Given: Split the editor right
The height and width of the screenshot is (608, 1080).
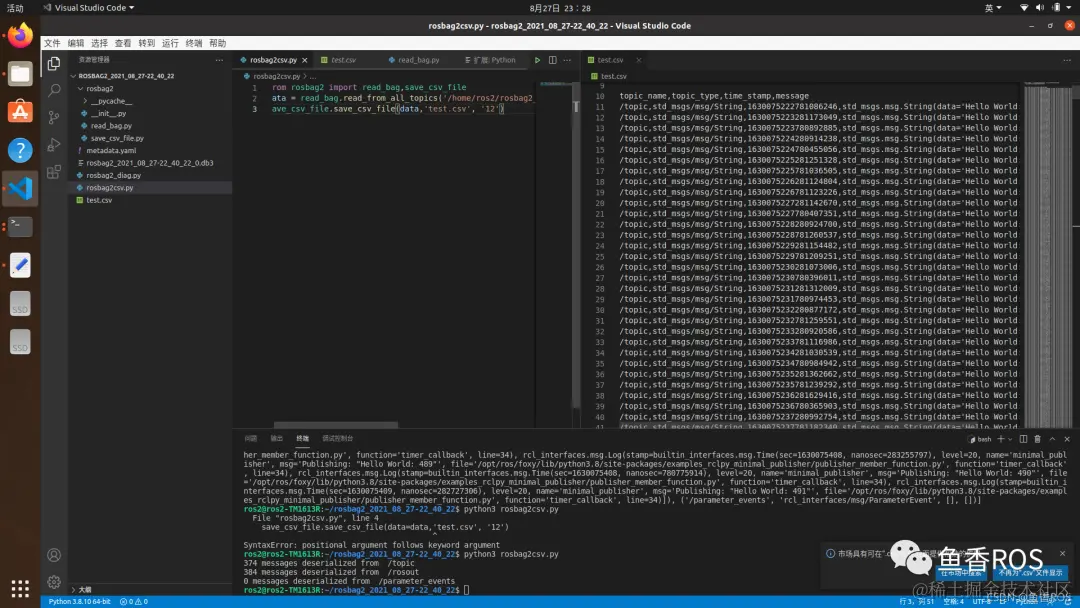Looking at the screenshot, I should (552, 60).
